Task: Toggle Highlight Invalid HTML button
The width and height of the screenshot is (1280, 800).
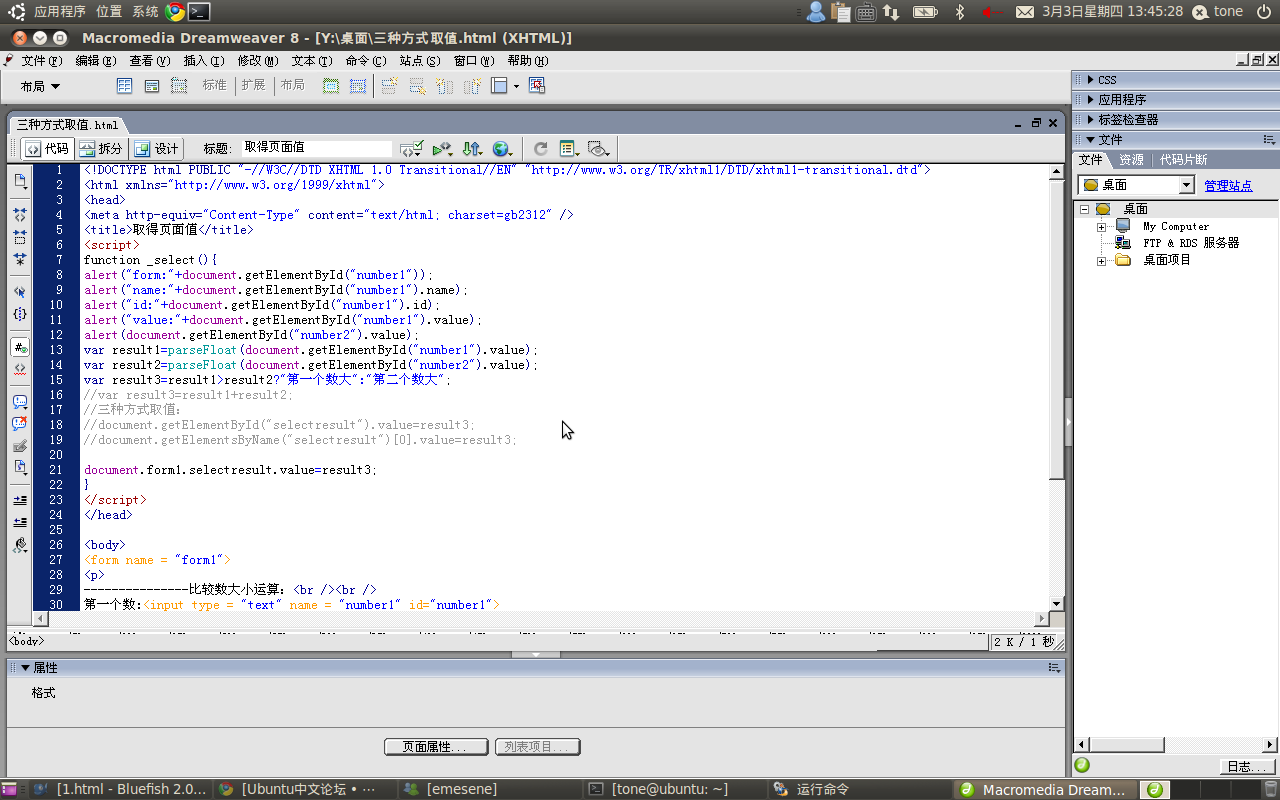Action: click(20, 369)
